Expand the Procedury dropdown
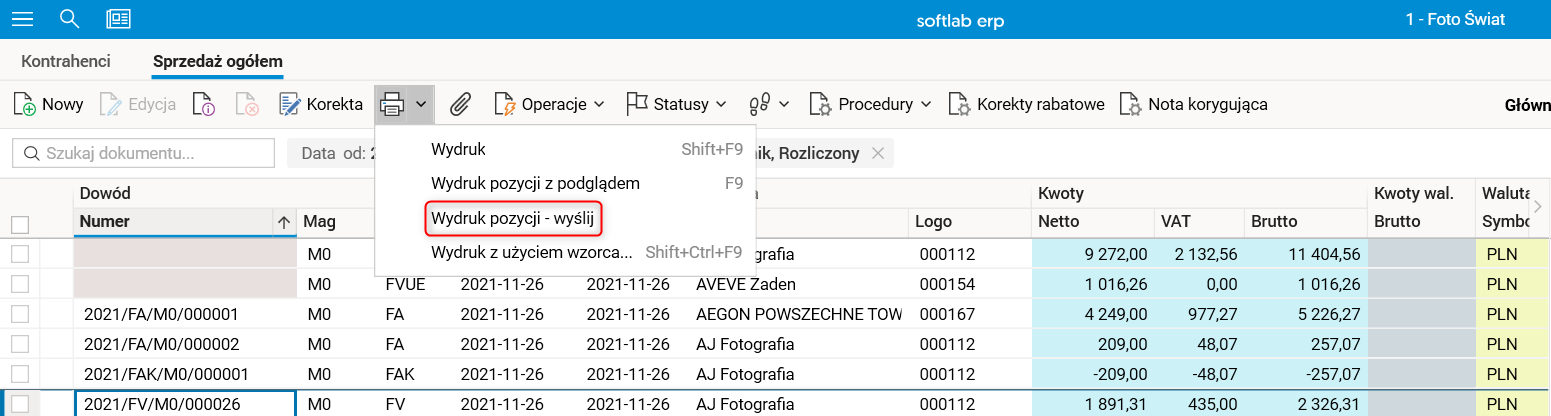The height and width of the screenshot is (416, 1551). (x=870, y=104)
